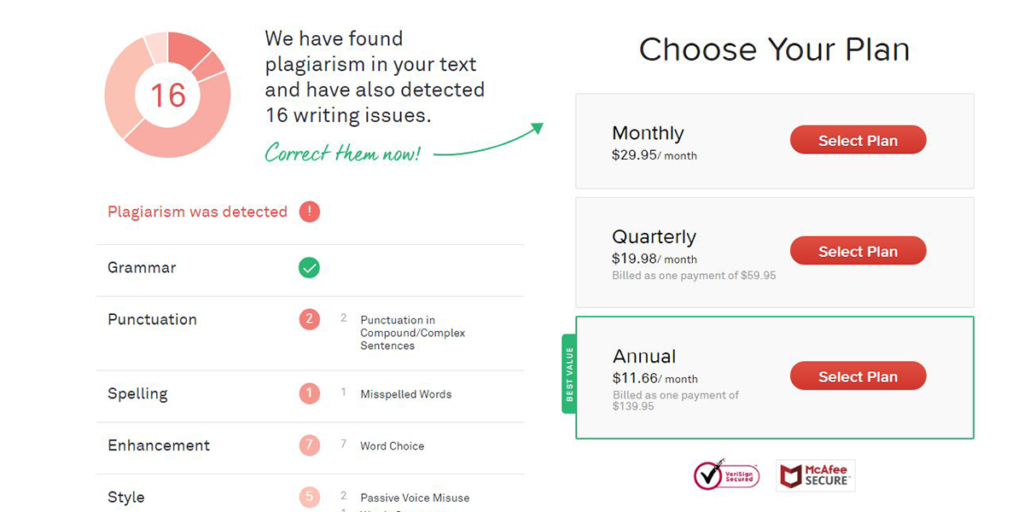This screenshot has height=512, width=1024.
Task: Select the Monthly plan button
Action: 857,141
